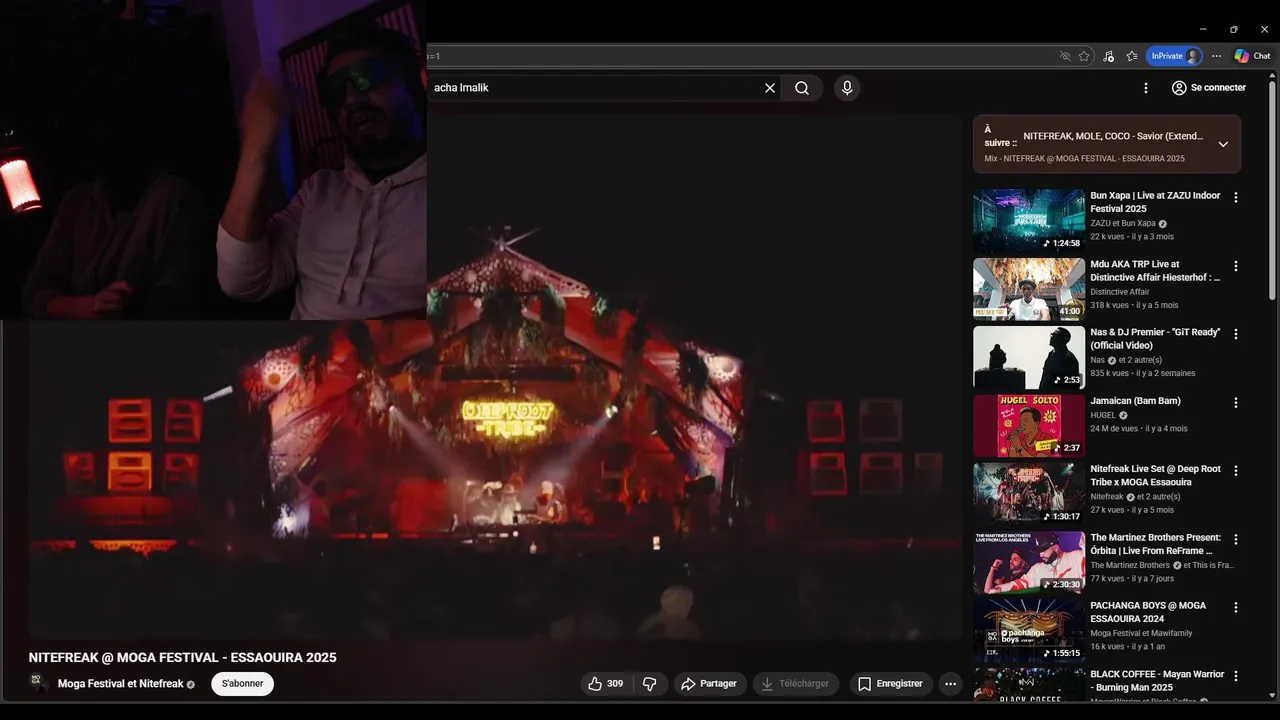
Task: Open Nas & DJ Premier video thumbnail
Action: [1029, 357]
